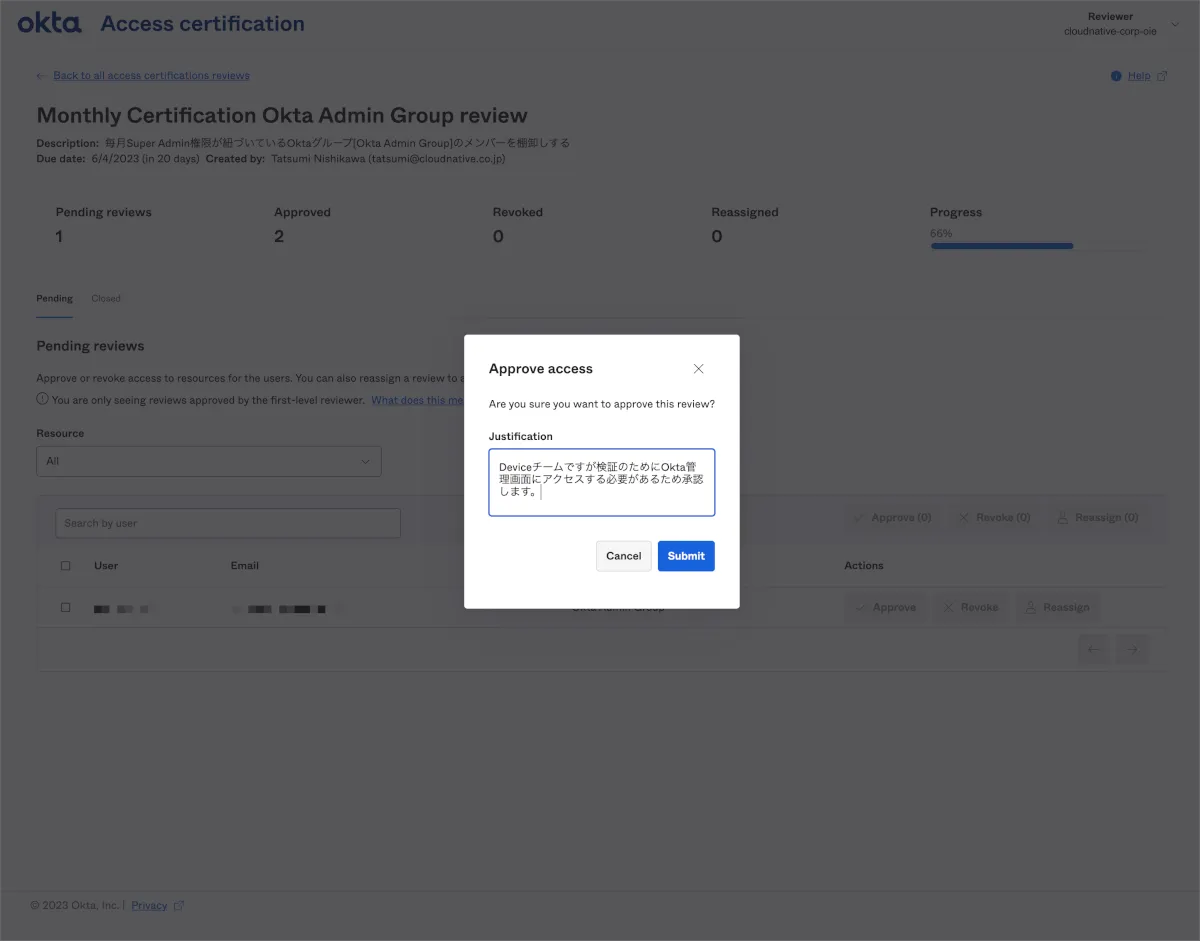
Task: Go to previous page arrow
Action: 1094,649
